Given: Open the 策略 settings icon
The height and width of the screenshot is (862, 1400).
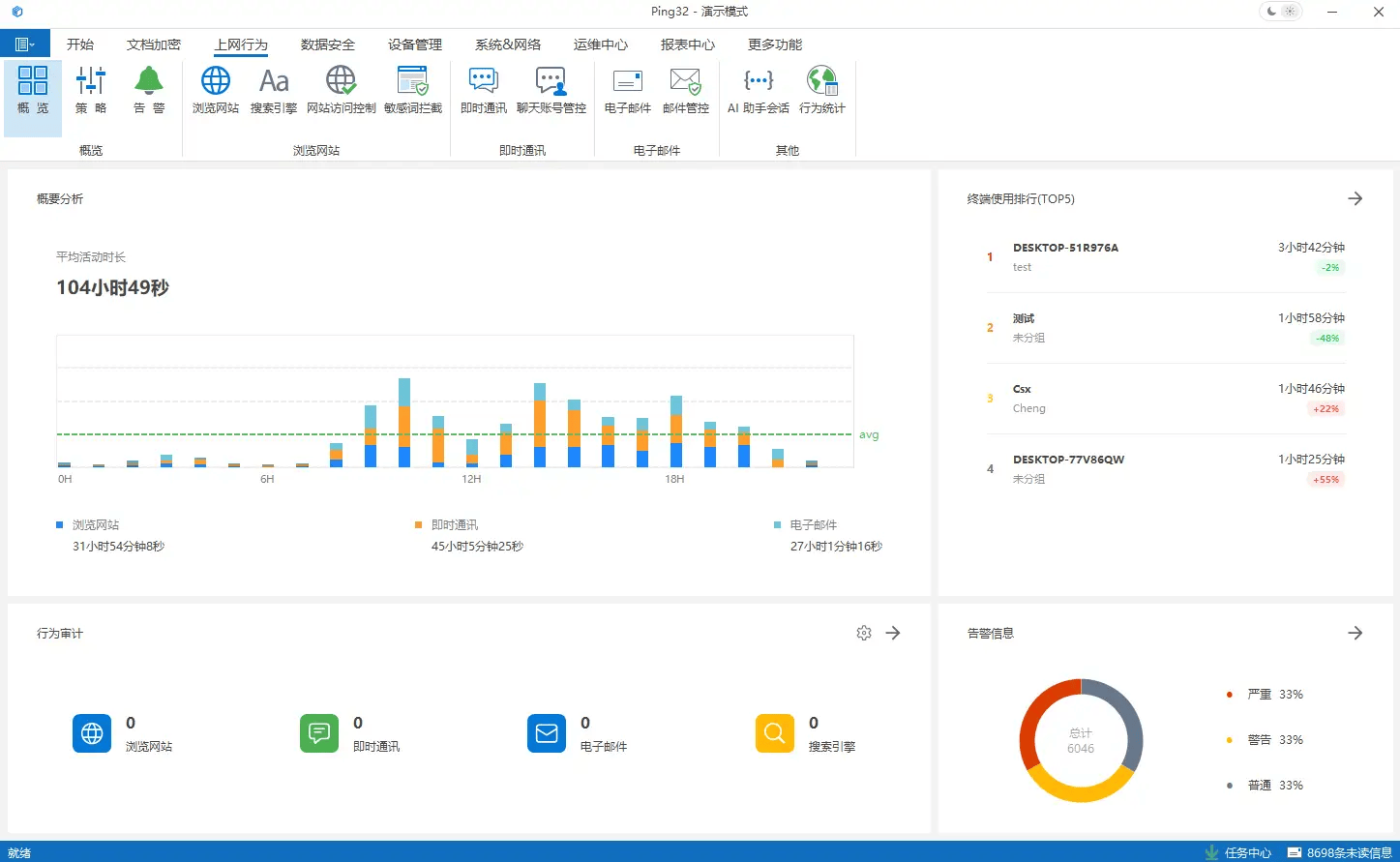Looking at the screenshot, I should [91, 90].
